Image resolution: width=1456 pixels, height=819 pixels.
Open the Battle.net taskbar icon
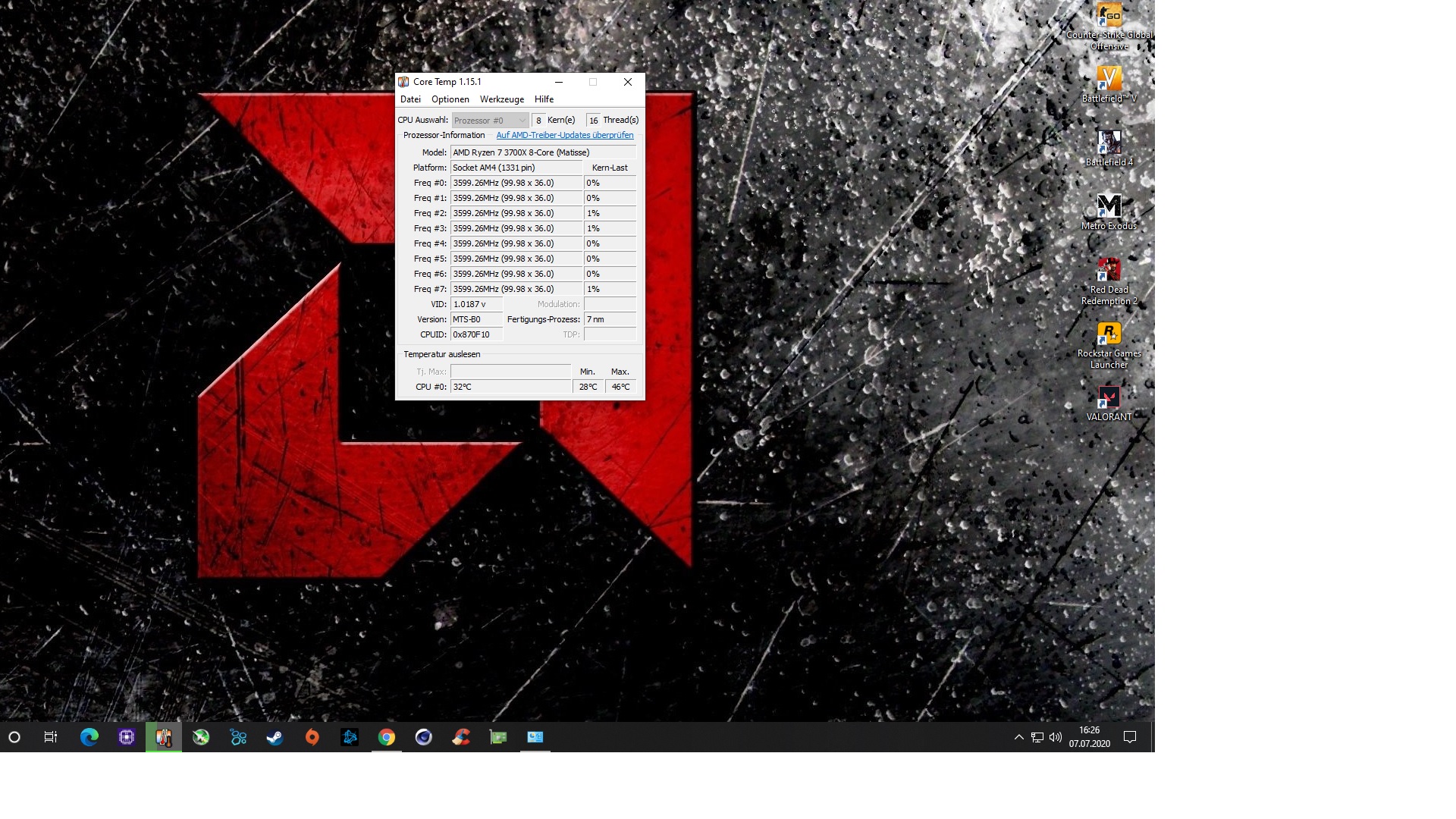[350, 737]
